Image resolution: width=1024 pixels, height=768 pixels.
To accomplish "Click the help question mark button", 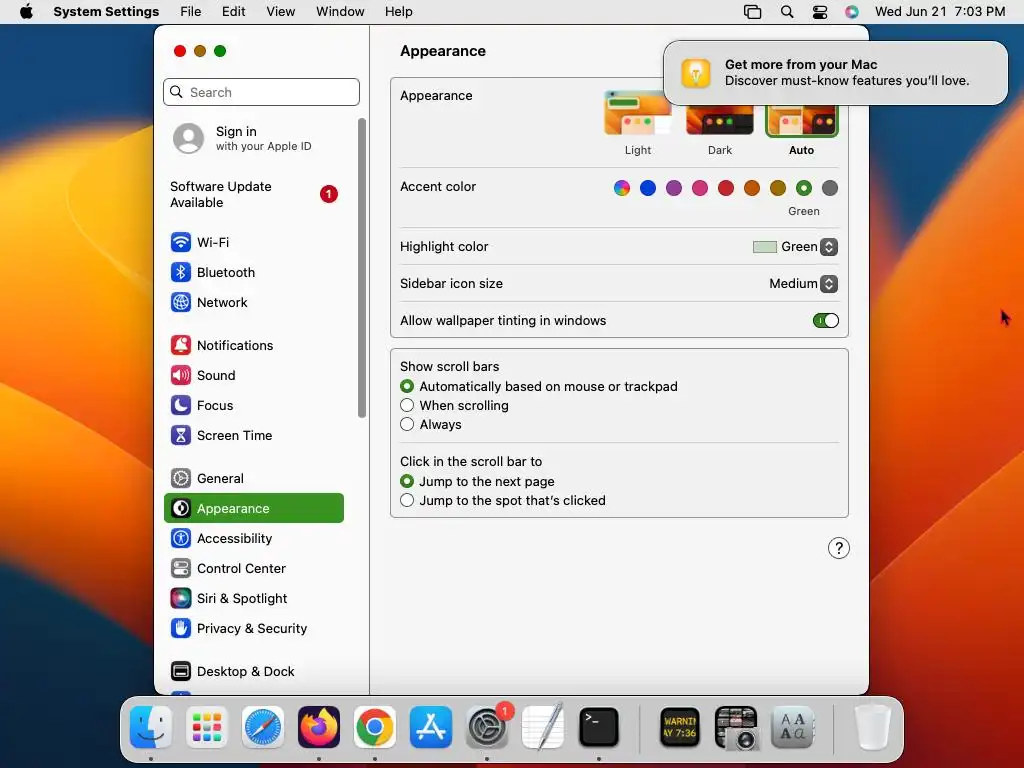I will [839, 549].
